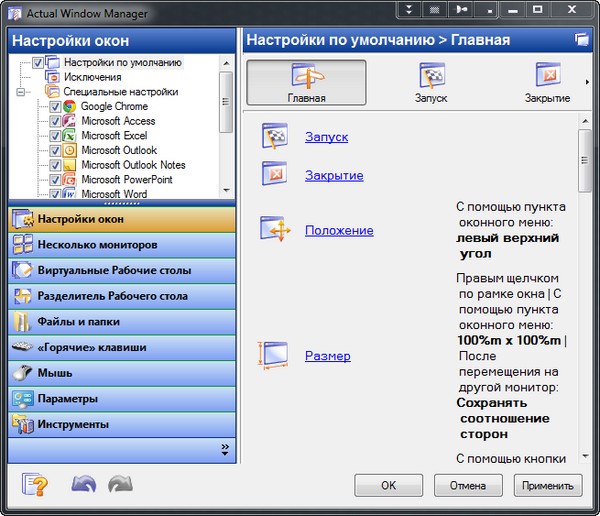Toggle the Microsoft Access checkbox
The height and width of the screenshot is (516, 600).
[55, 121]
